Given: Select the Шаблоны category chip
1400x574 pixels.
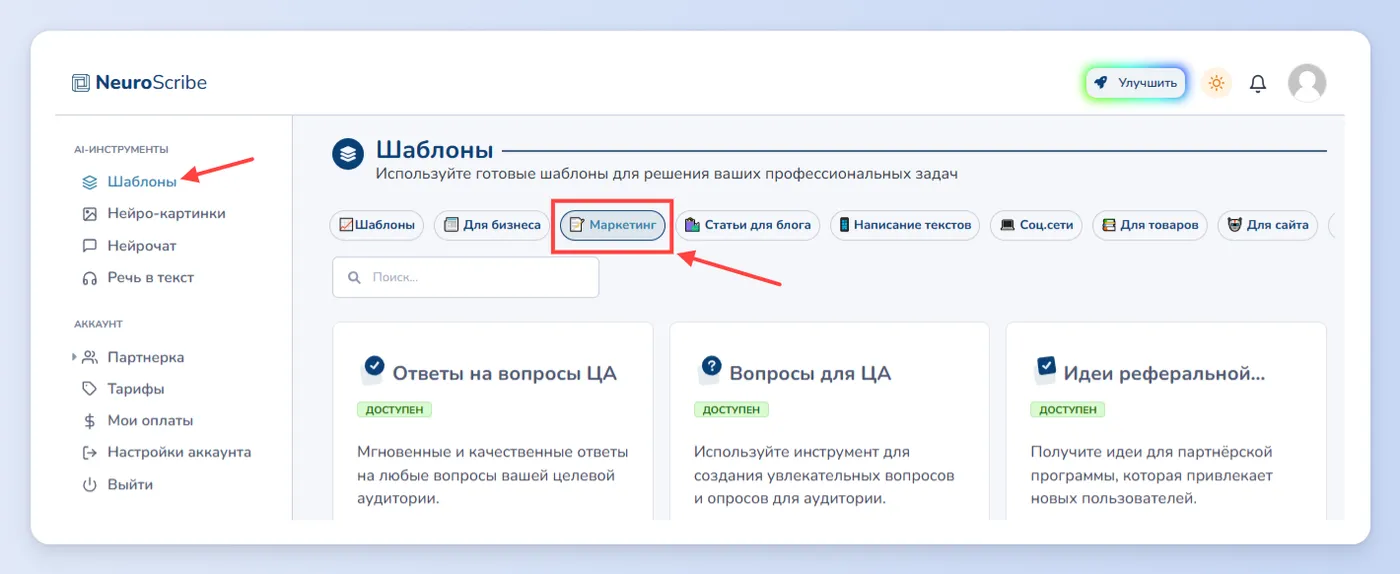Looking at the screenshot, I should click(x=377, y=225).
